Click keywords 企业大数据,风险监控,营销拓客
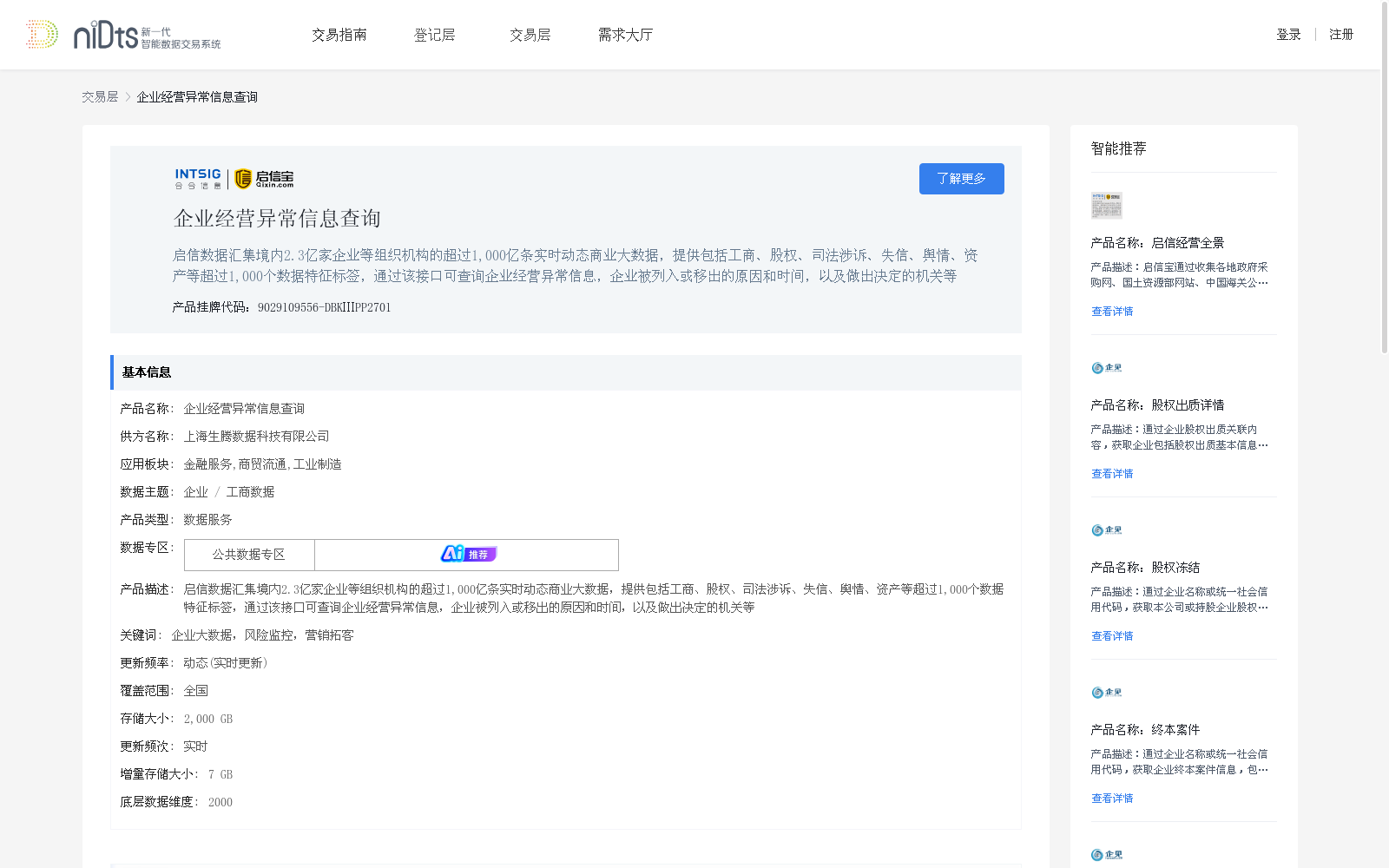This screenshot has height=868, width=1389. (262, 635)
